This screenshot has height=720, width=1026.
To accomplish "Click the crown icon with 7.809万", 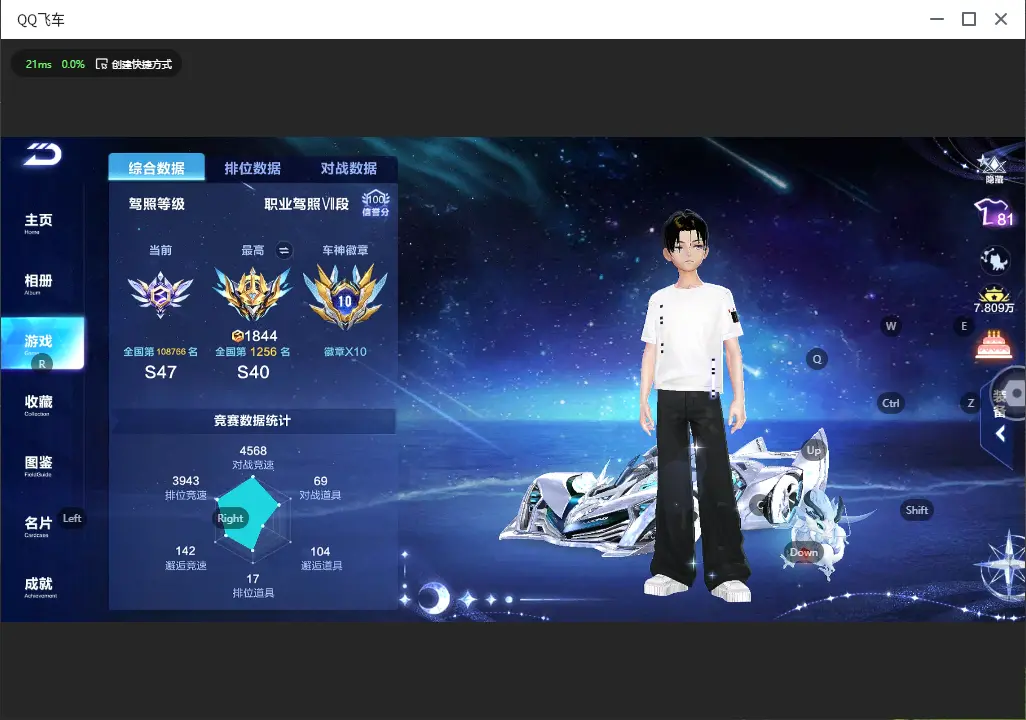I will [994, 300].
